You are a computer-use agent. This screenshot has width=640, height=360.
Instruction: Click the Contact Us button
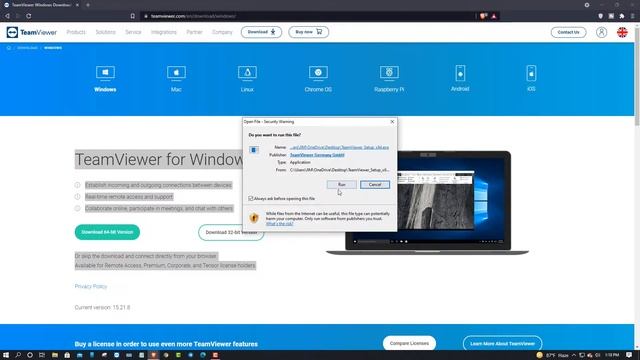click(x=568, y=32)
